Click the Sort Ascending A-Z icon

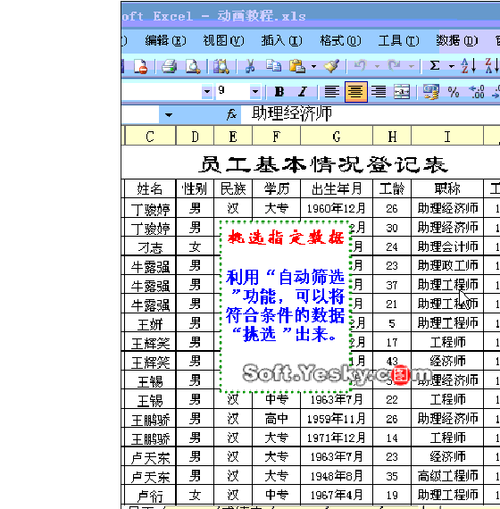[468, 66]
